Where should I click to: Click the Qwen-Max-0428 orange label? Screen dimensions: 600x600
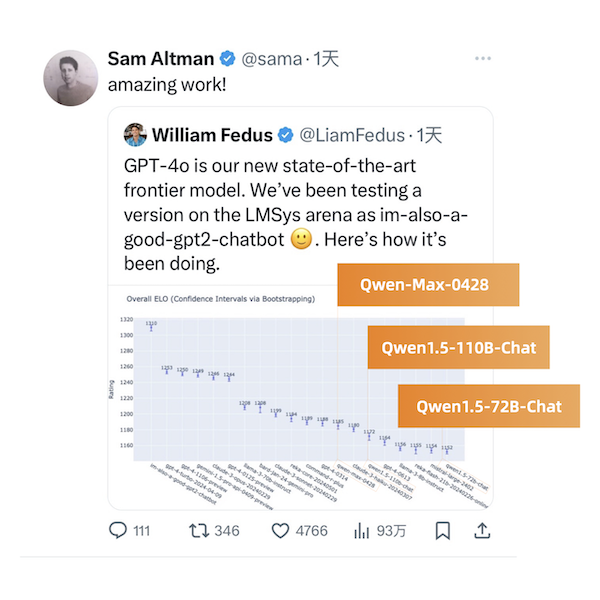click(x=427, y=285)
